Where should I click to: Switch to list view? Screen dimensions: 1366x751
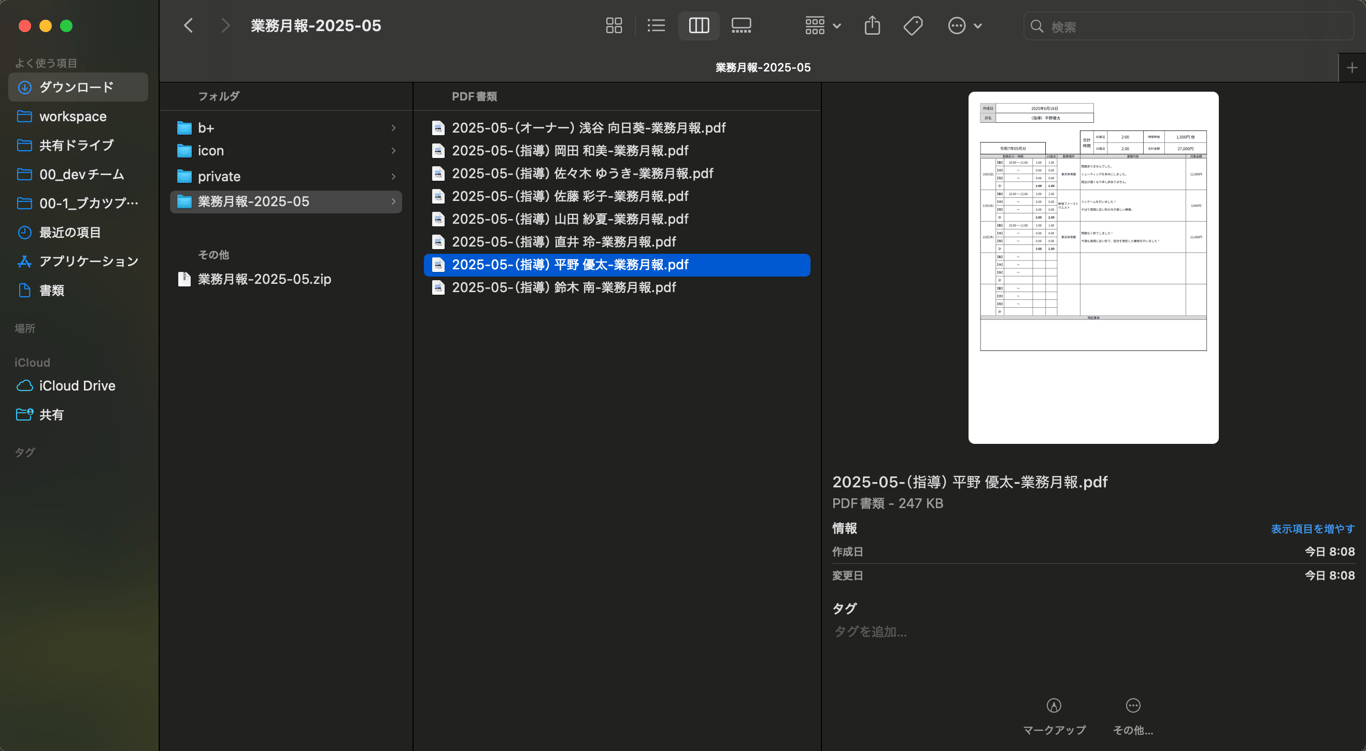coord(656,26)
